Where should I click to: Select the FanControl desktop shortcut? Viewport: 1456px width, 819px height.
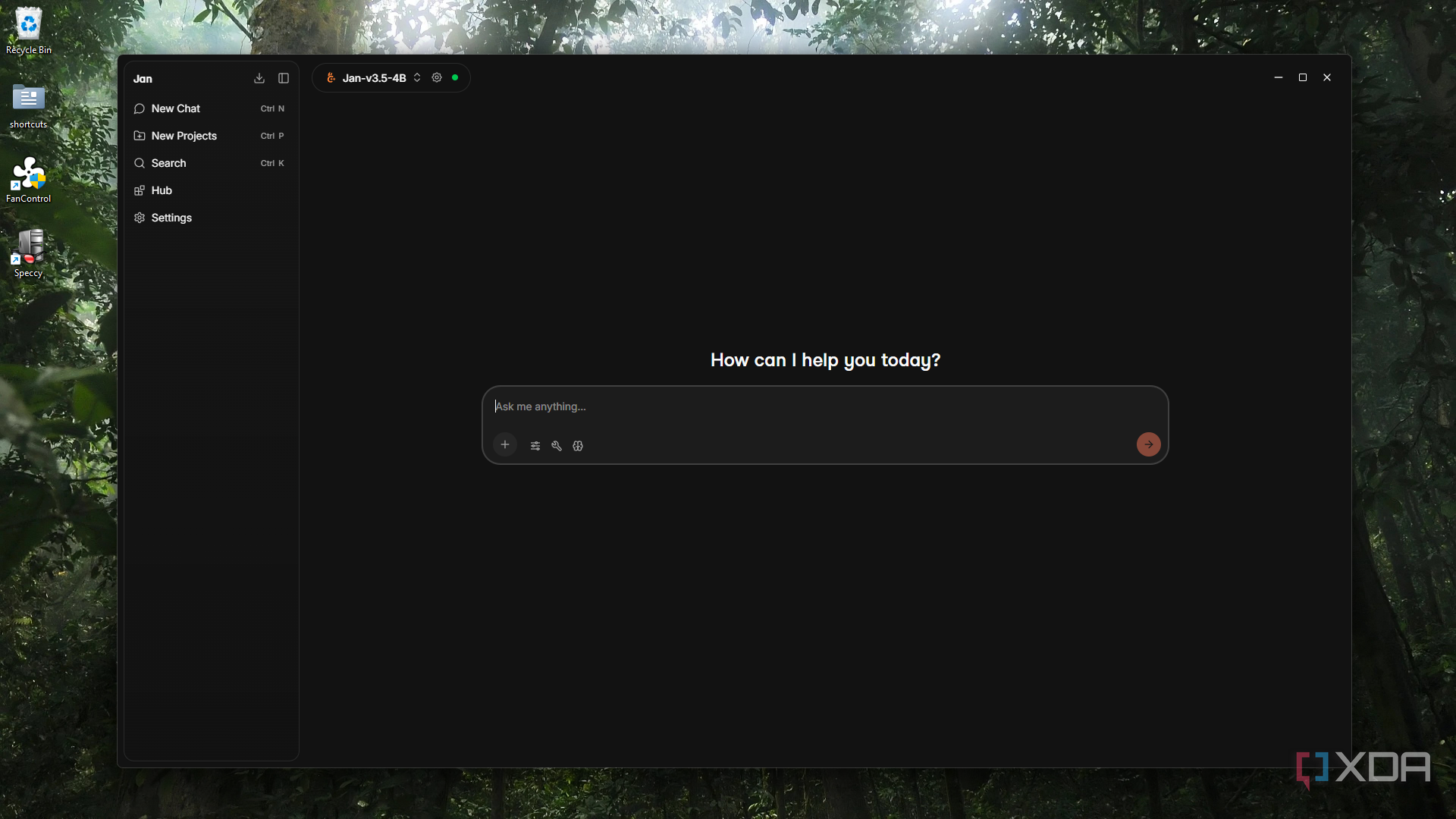point(29,180)
